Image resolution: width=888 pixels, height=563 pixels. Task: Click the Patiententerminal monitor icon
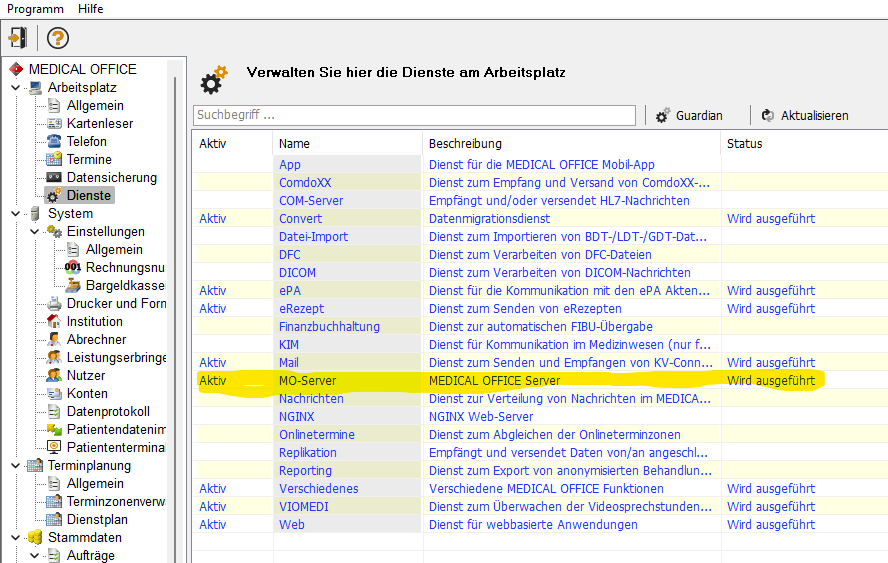[54, 447]
